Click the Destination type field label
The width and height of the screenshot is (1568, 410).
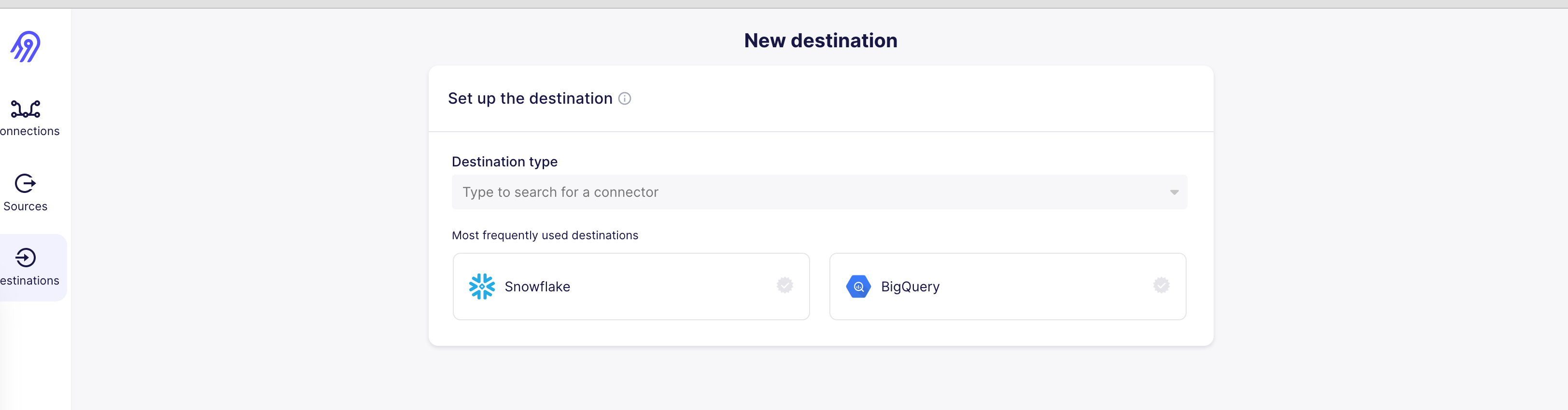tap(504, 162)
